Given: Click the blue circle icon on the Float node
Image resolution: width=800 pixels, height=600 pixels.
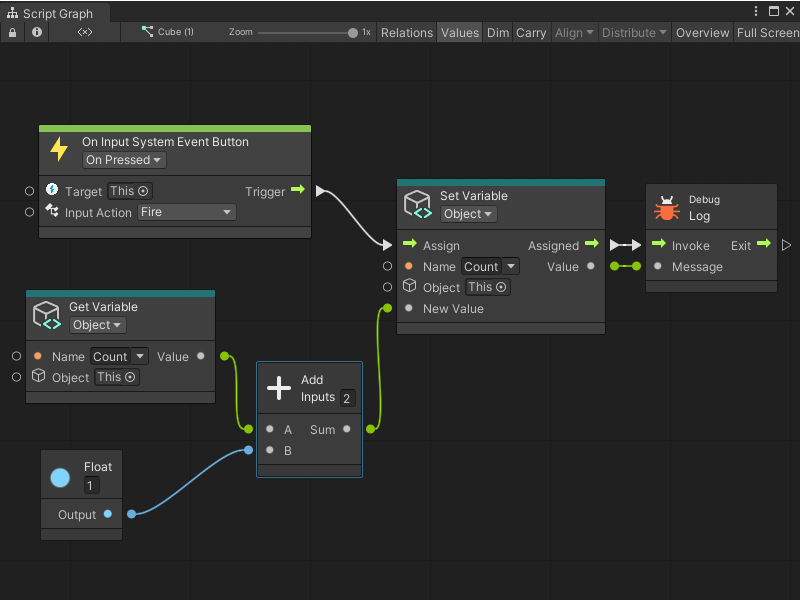Looking at the screenshot, I should (x=60, y=477).
